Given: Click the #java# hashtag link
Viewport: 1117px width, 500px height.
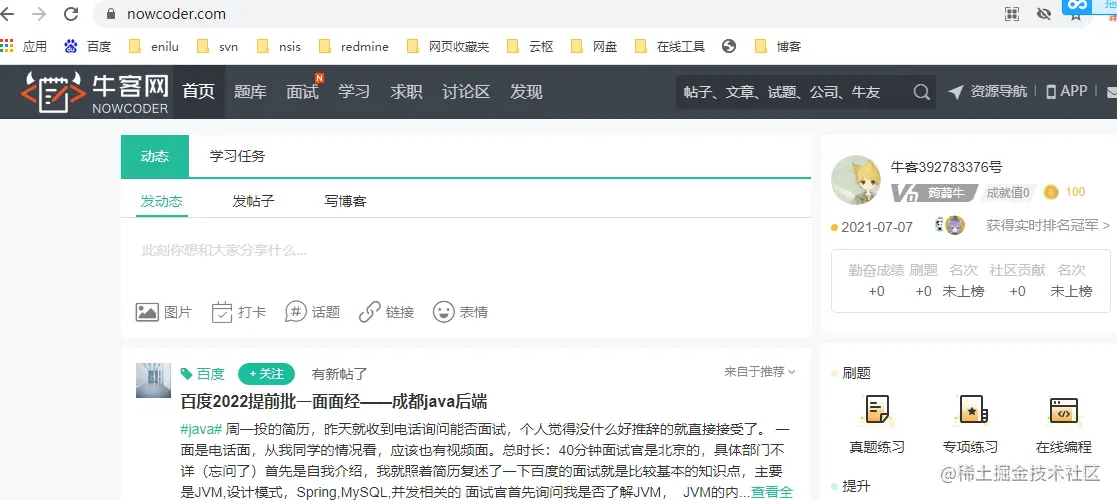Looking at the screenshot, I should tap(201, 429).
